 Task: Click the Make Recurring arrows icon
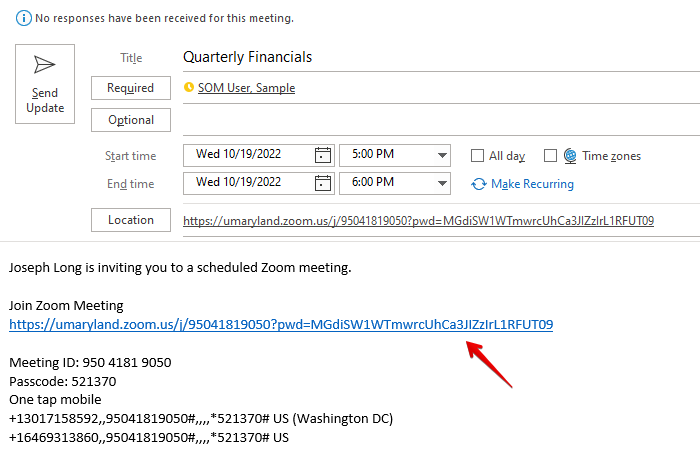tap(479, 184)
